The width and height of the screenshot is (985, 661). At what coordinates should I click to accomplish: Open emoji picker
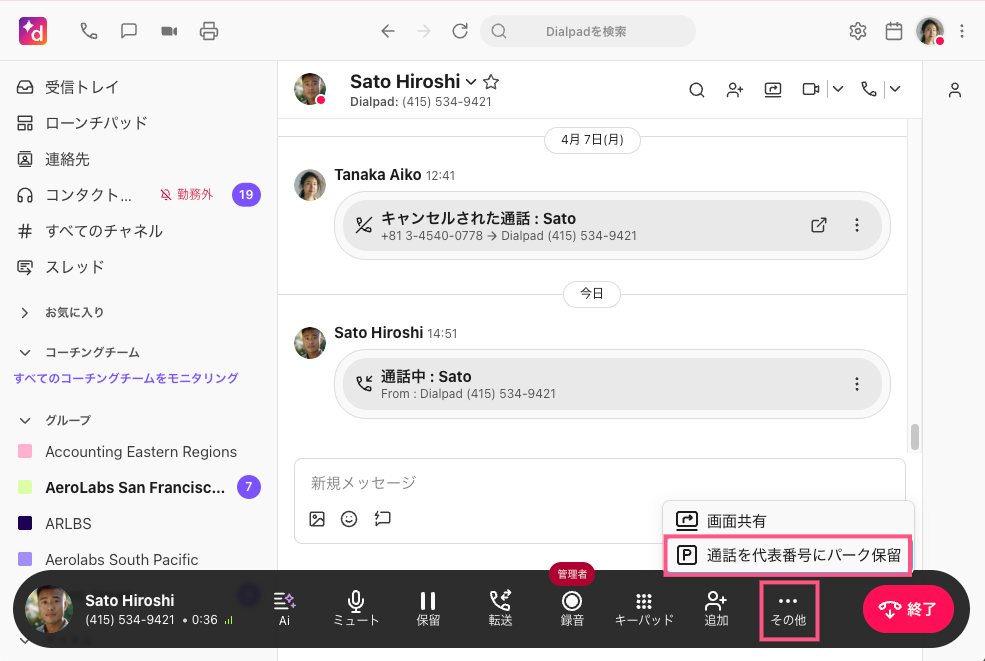349,519
